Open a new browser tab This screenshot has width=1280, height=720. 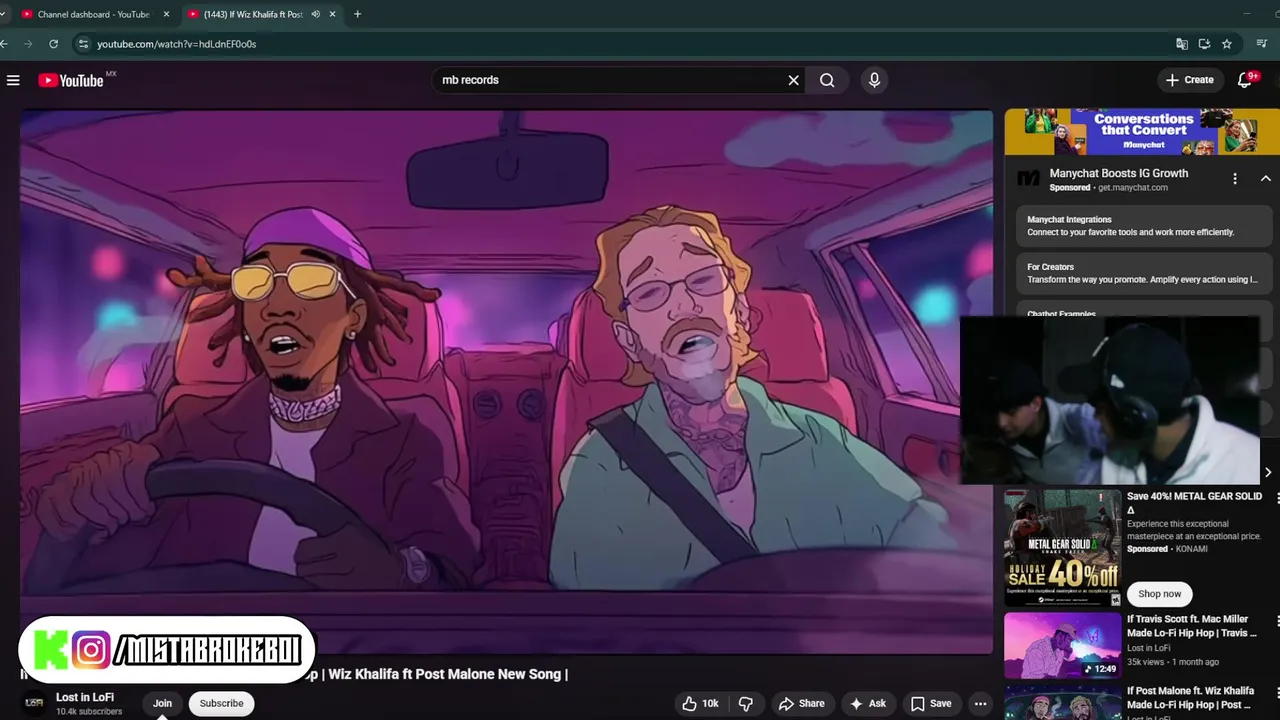[357, 14]
